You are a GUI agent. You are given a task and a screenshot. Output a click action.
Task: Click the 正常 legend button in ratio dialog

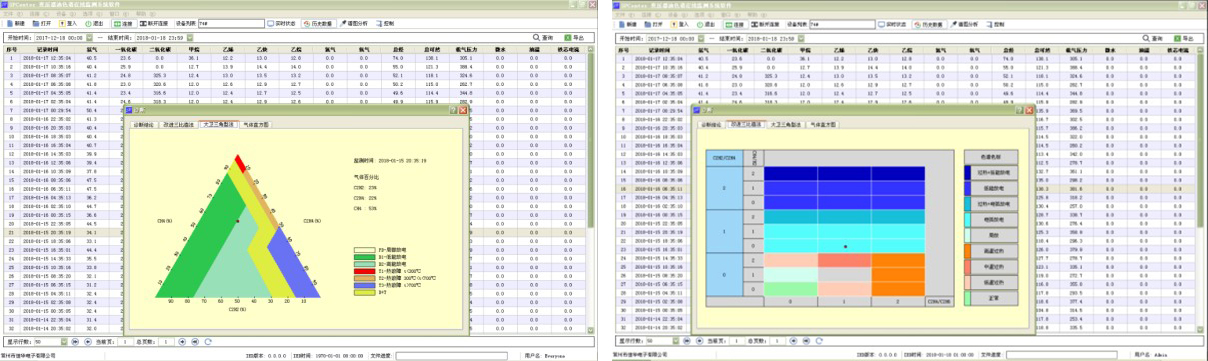[991, 297]
